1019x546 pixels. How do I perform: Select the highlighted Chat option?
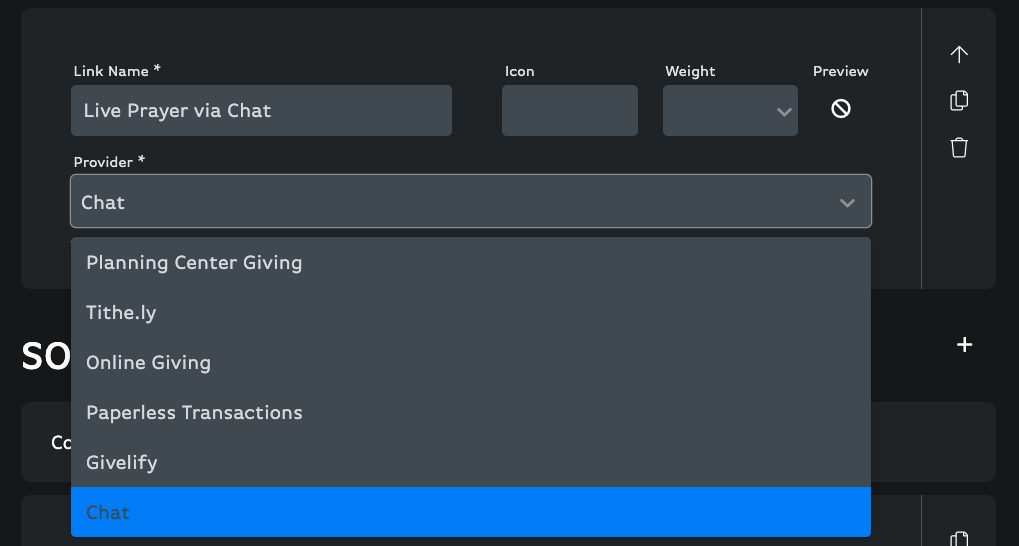coord(471,512)
